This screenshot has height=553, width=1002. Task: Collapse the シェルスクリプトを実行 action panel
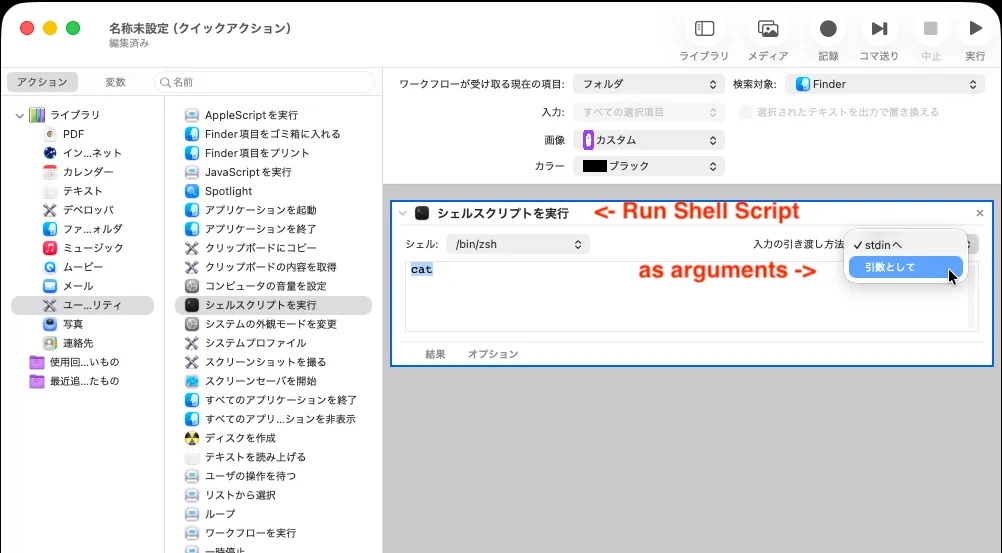click(403, 214)
